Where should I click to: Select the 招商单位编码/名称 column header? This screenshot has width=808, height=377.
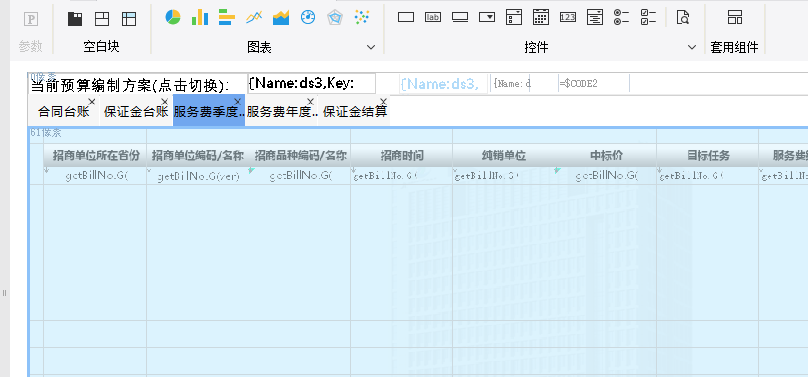pyautogui.click(x=198, y=155)
